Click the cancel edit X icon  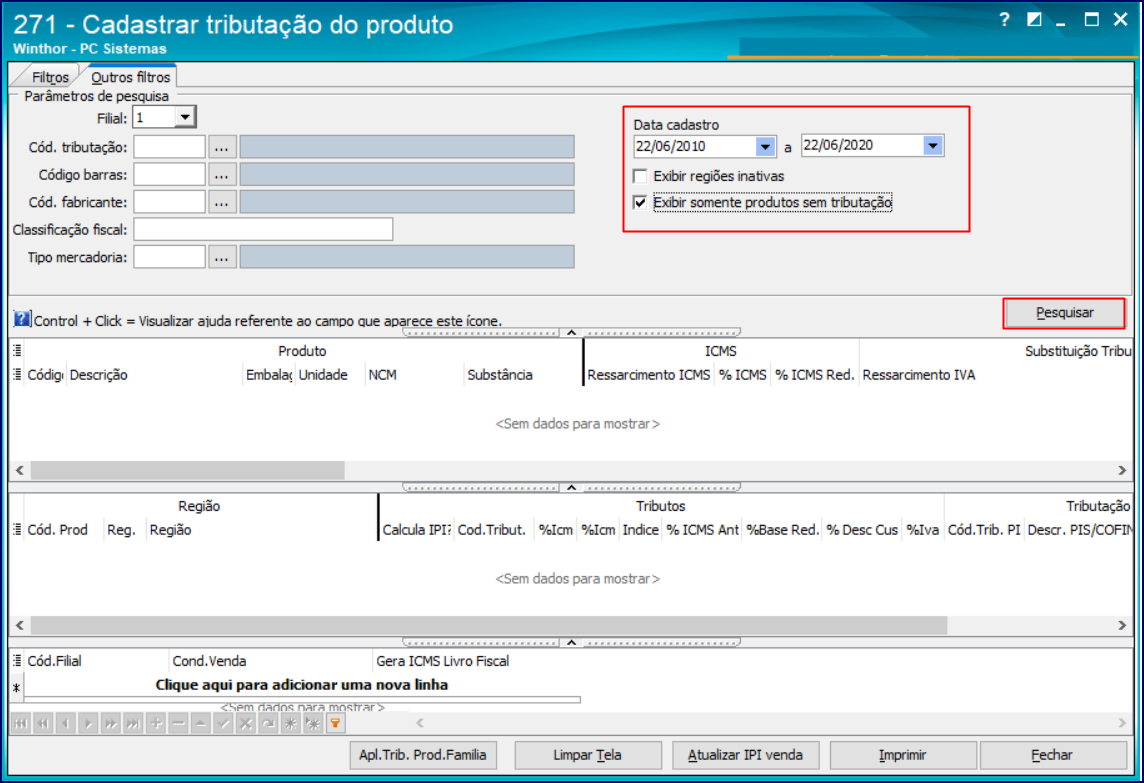247,724
